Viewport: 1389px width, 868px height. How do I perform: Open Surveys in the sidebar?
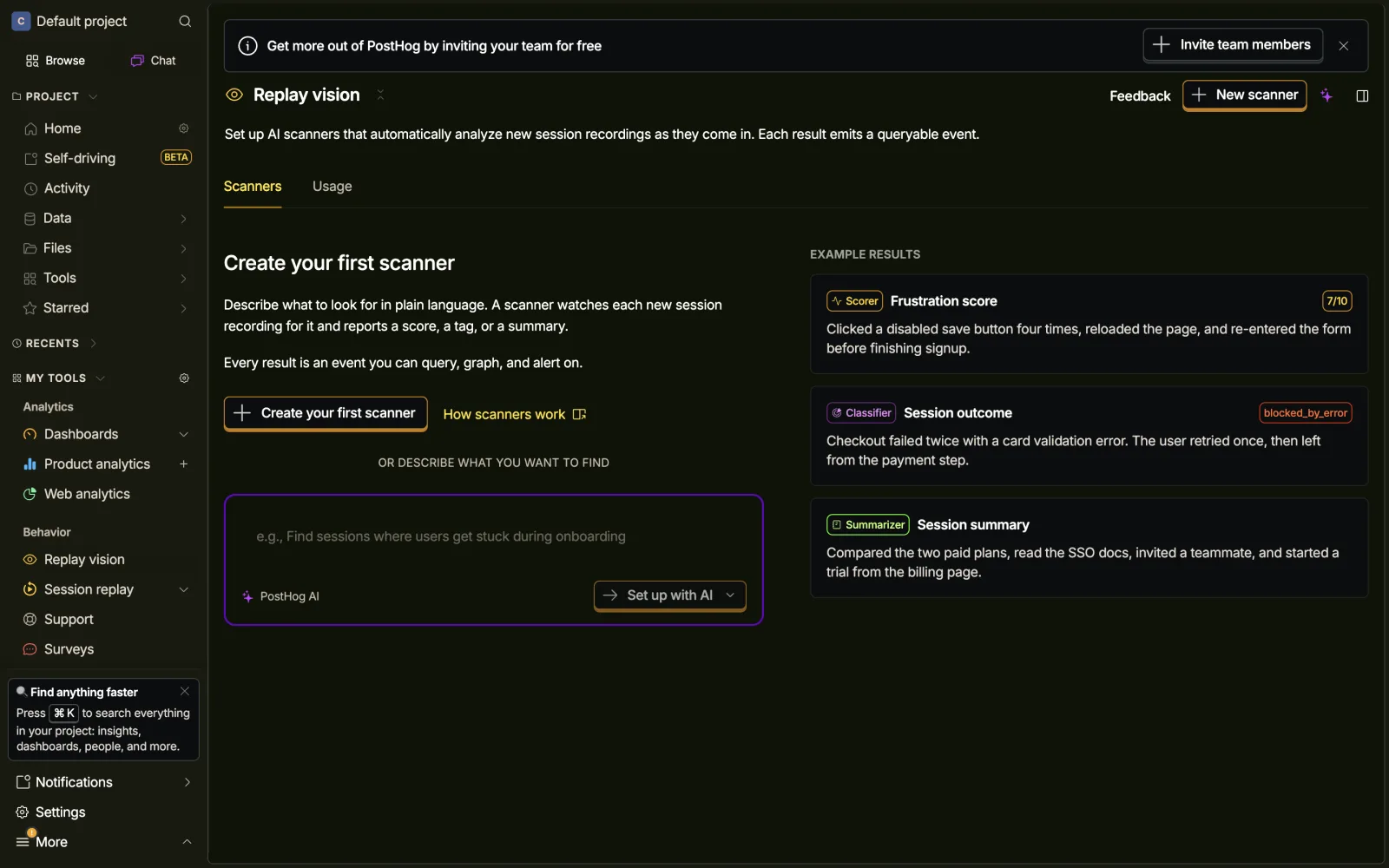[69, 649]
